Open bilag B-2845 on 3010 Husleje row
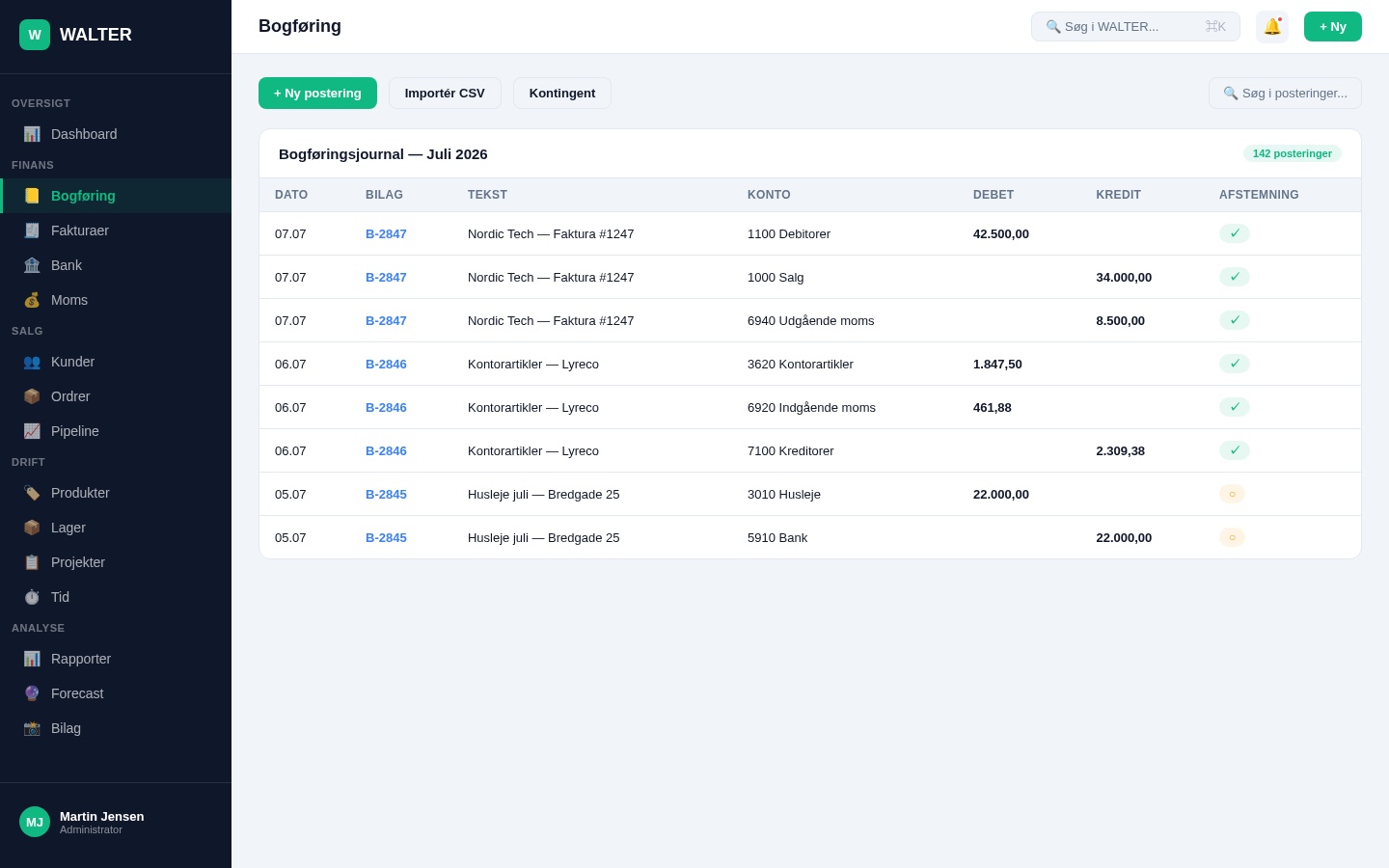The height and width of the screenshot is (868, 1389). pyautogui.click(x=386, y=494)
